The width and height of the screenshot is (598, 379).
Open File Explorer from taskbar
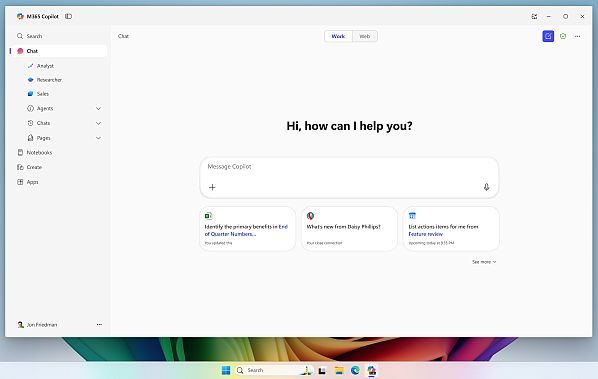click(339, 370)
